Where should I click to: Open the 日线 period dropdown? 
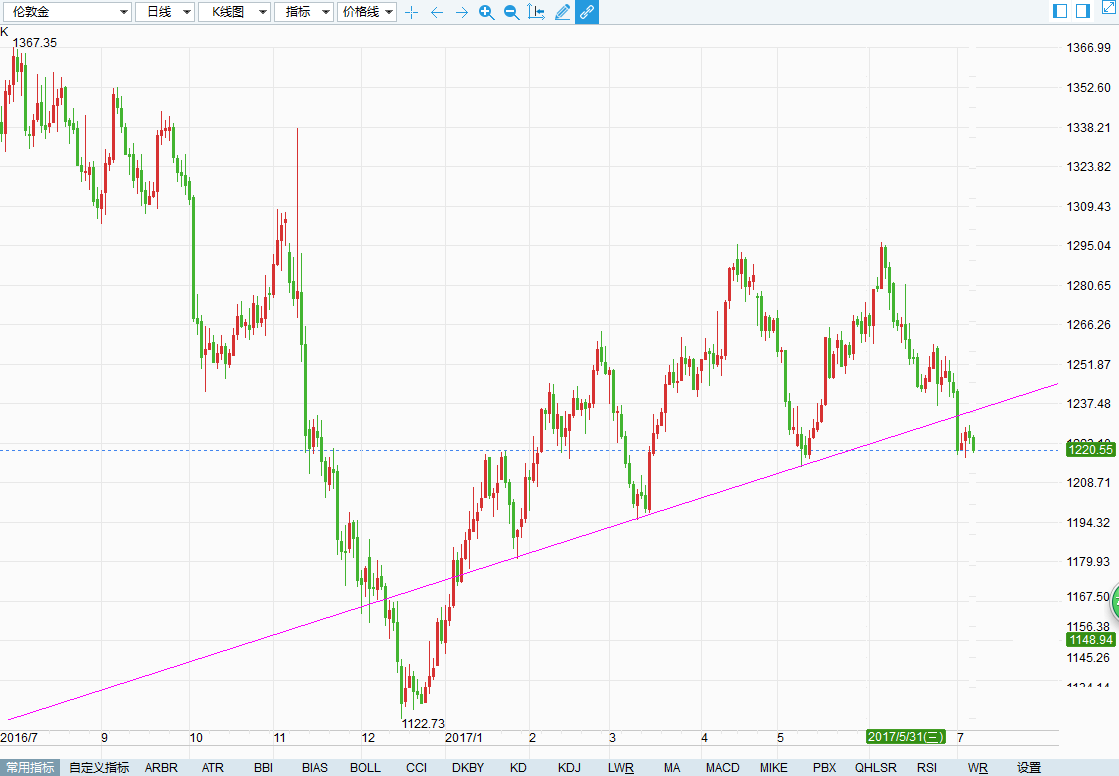pyautogui.click(x=165, y=12)
